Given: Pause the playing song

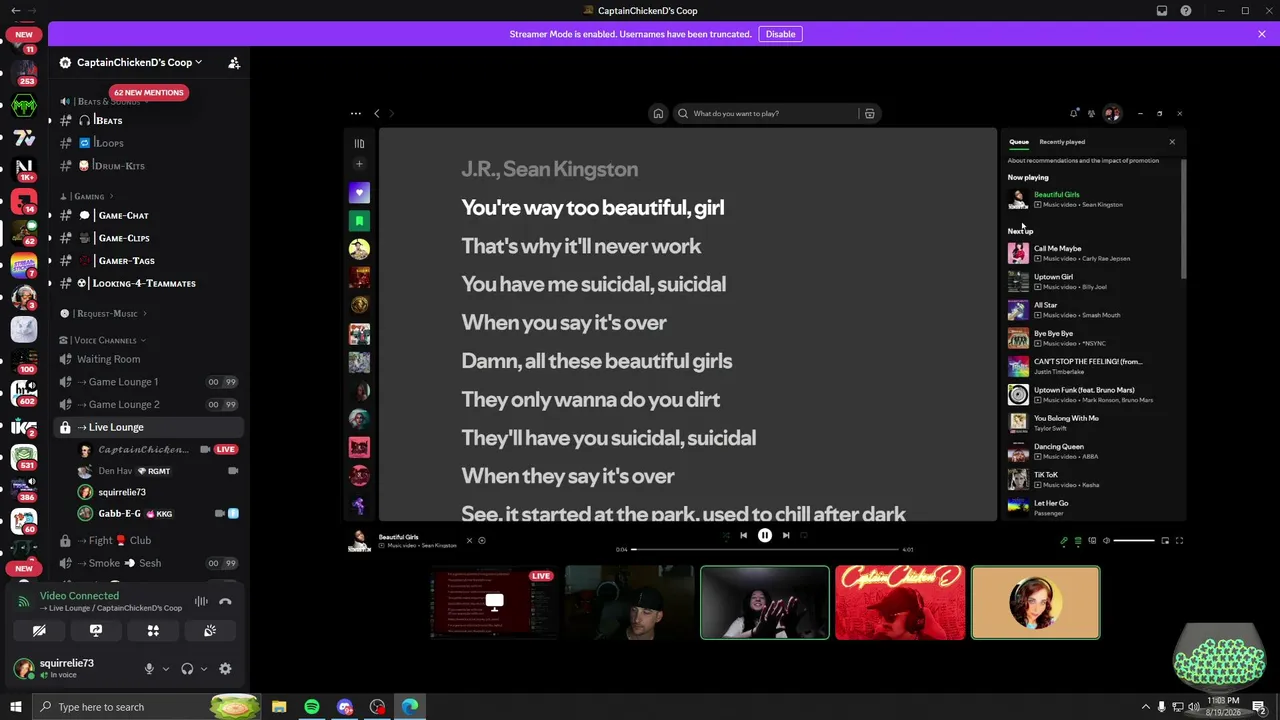Looking at the screenshot, I should [764, 536].
